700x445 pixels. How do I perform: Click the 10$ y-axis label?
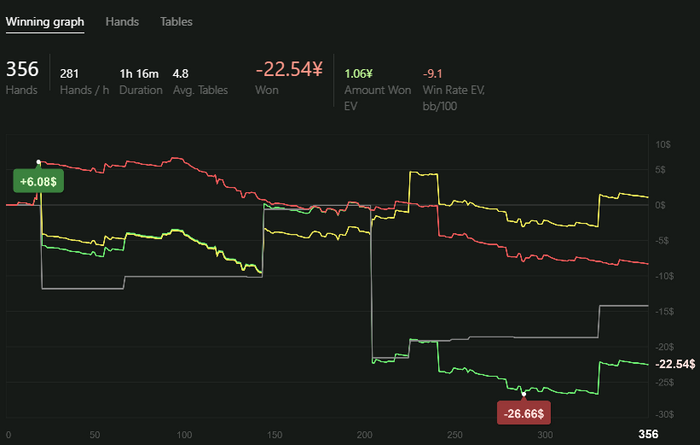point(663,145)
